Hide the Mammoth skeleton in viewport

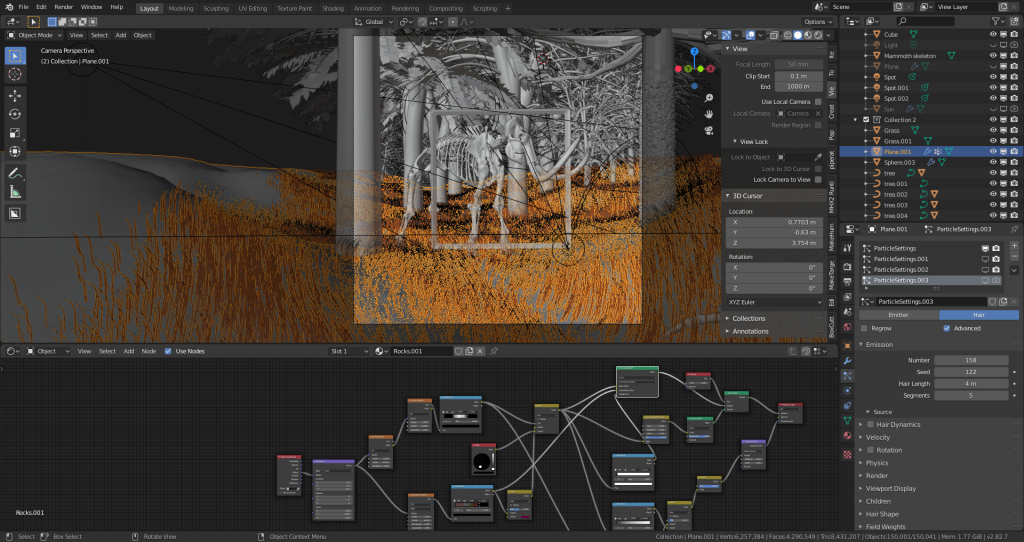tap(993, 56)
